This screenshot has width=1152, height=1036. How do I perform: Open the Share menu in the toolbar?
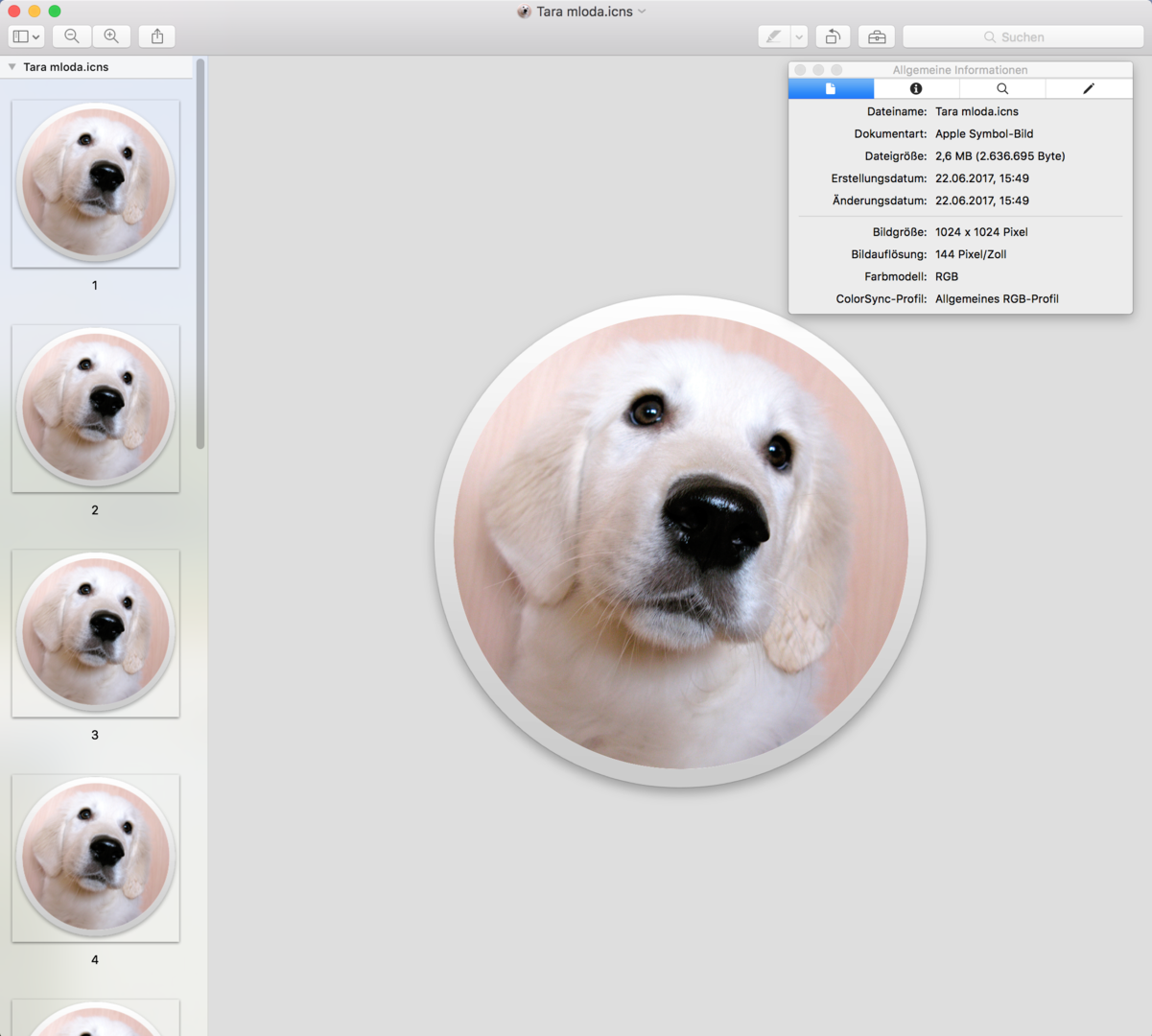pos(157,36)
